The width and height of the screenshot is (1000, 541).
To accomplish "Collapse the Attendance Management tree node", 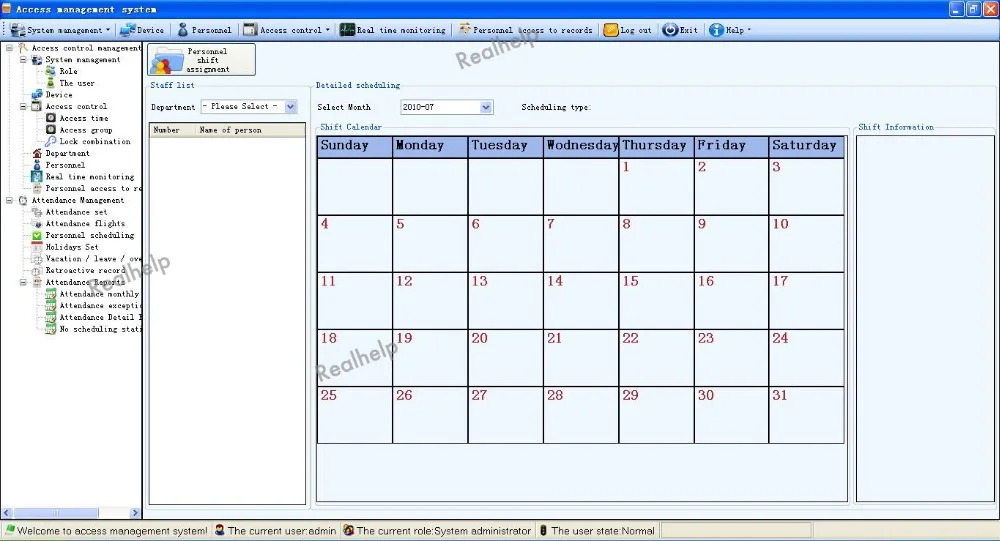I will click(10, 200).
